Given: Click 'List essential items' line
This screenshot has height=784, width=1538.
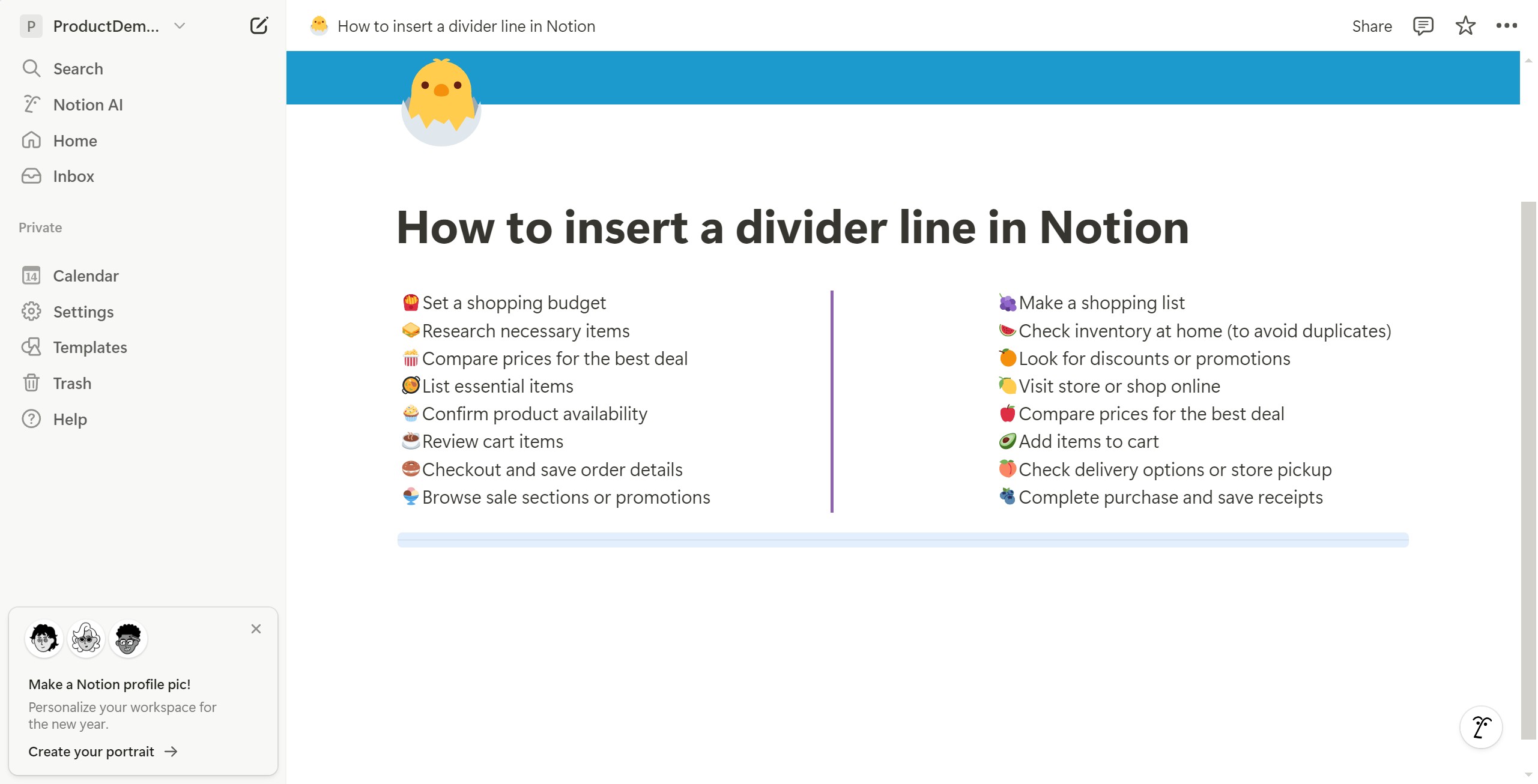Looking at the screenshot, I should pos(498,386).
